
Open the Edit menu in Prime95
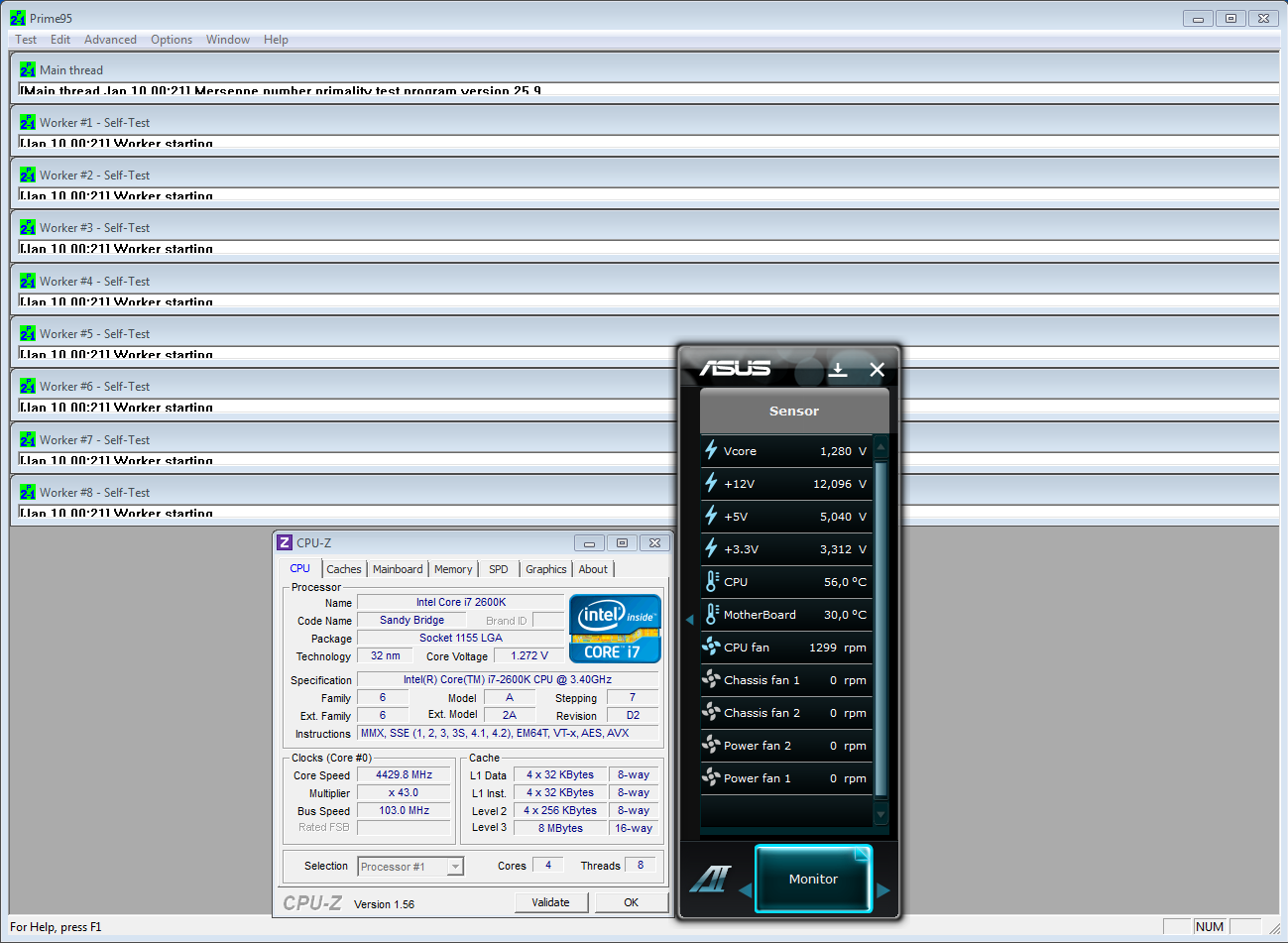(x=60, y=40)
